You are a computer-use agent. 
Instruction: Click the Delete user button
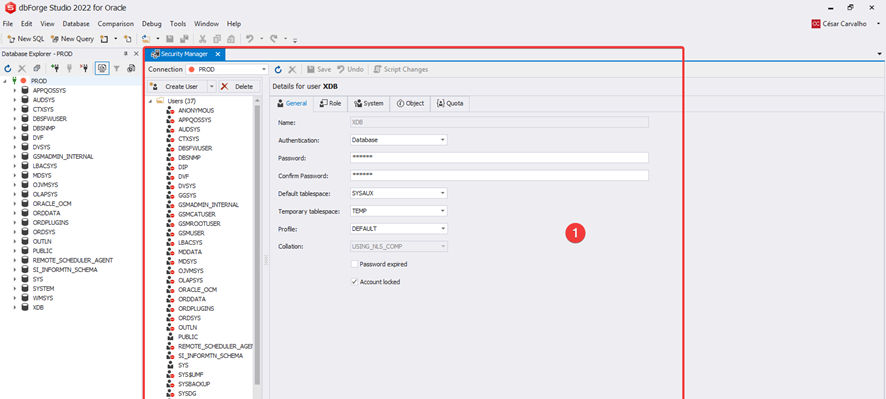tap(239, 86)
